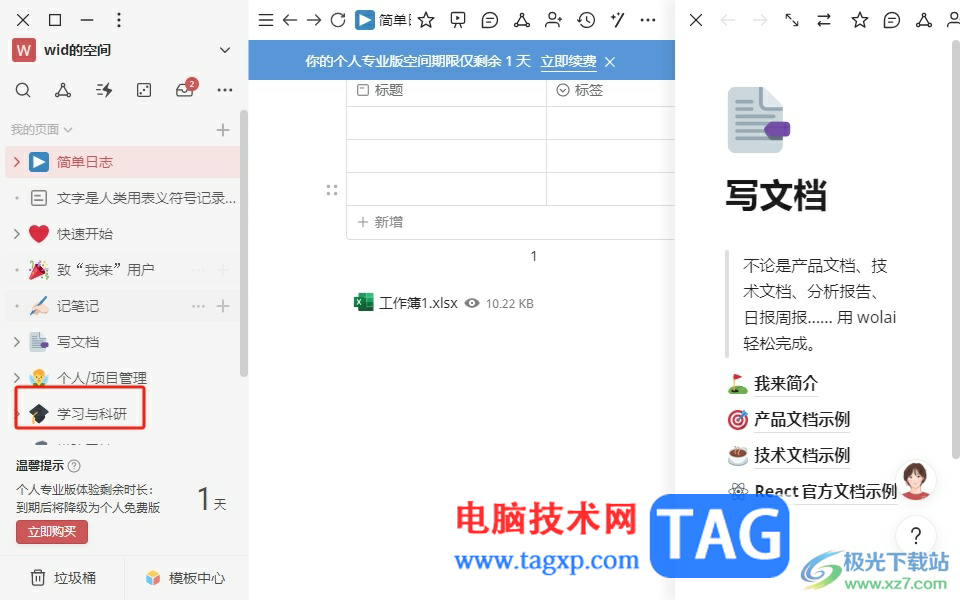
Task: Open the sidebar more options menu
Action: 225,90
